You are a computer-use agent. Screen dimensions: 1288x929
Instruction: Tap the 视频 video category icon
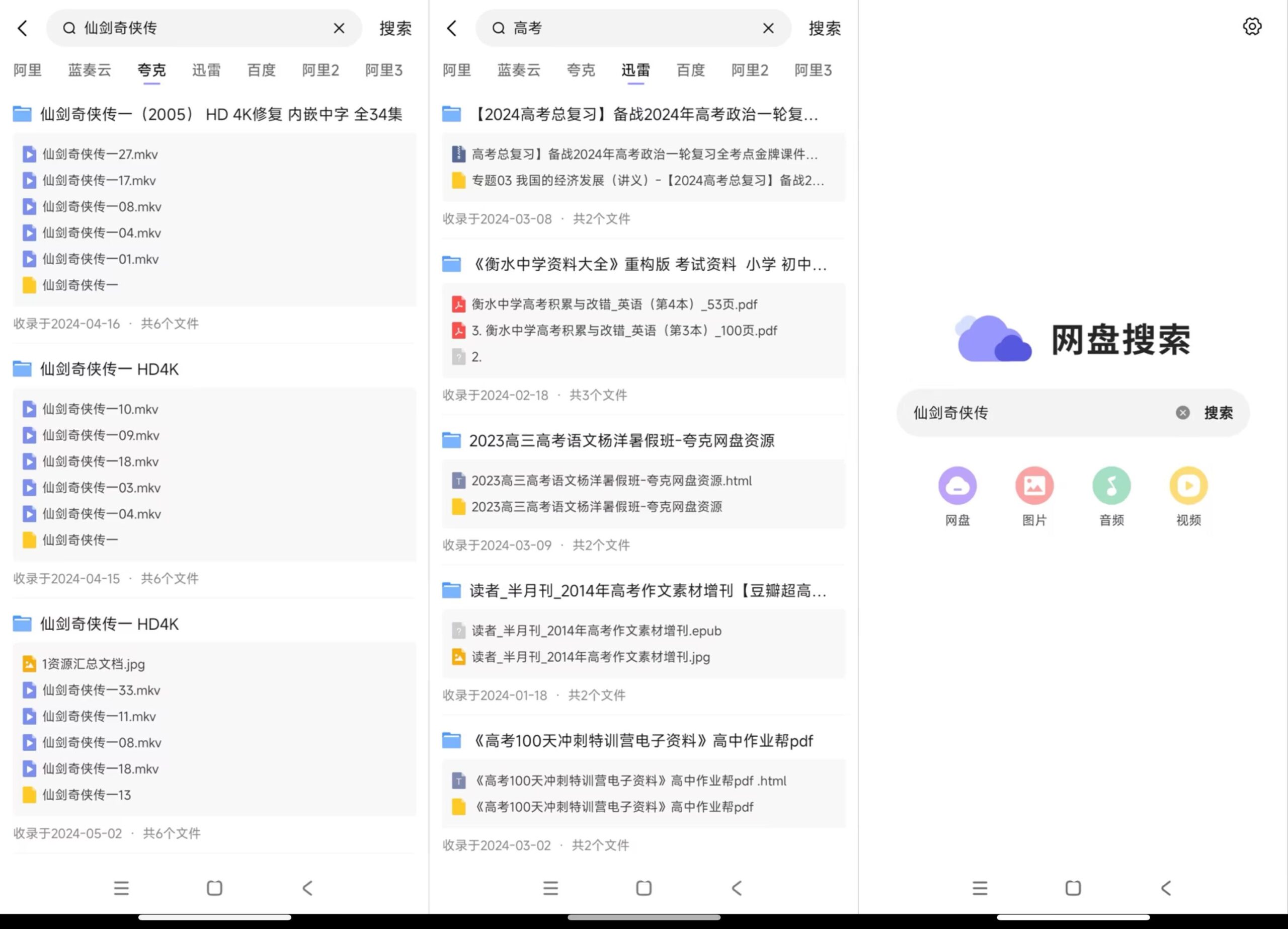click(1188, 485)
